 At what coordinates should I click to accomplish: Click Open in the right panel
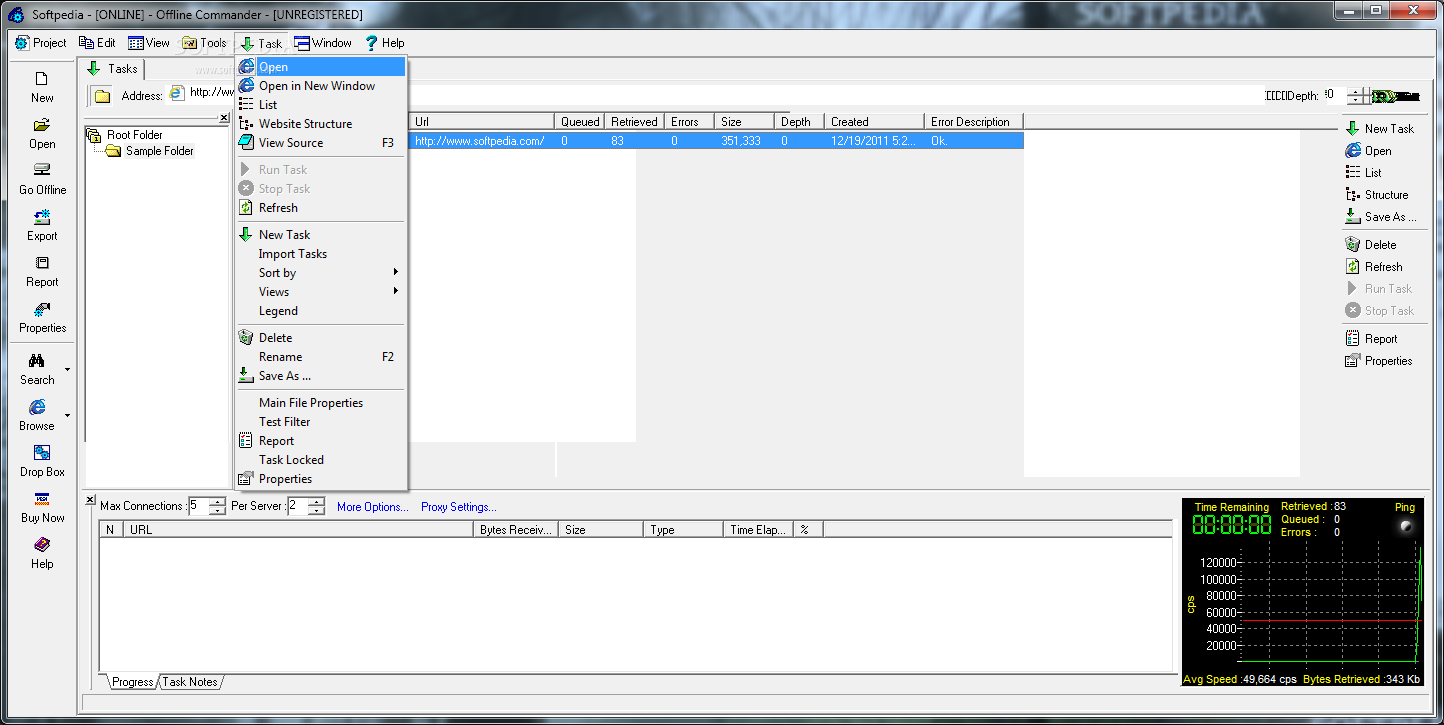point(1368,151)
